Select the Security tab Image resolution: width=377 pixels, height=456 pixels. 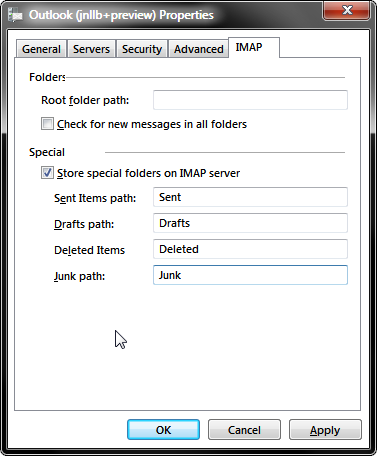[142, 49]
